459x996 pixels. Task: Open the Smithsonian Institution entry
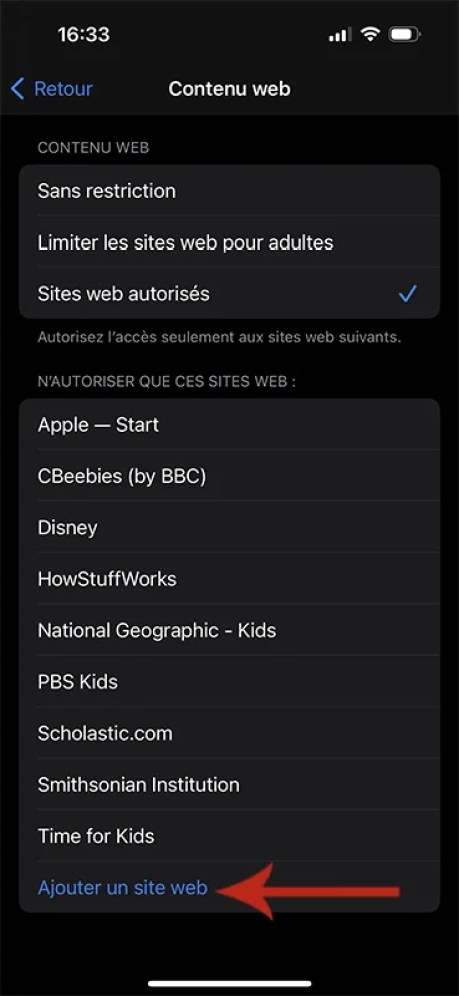(x=229, y=784)
